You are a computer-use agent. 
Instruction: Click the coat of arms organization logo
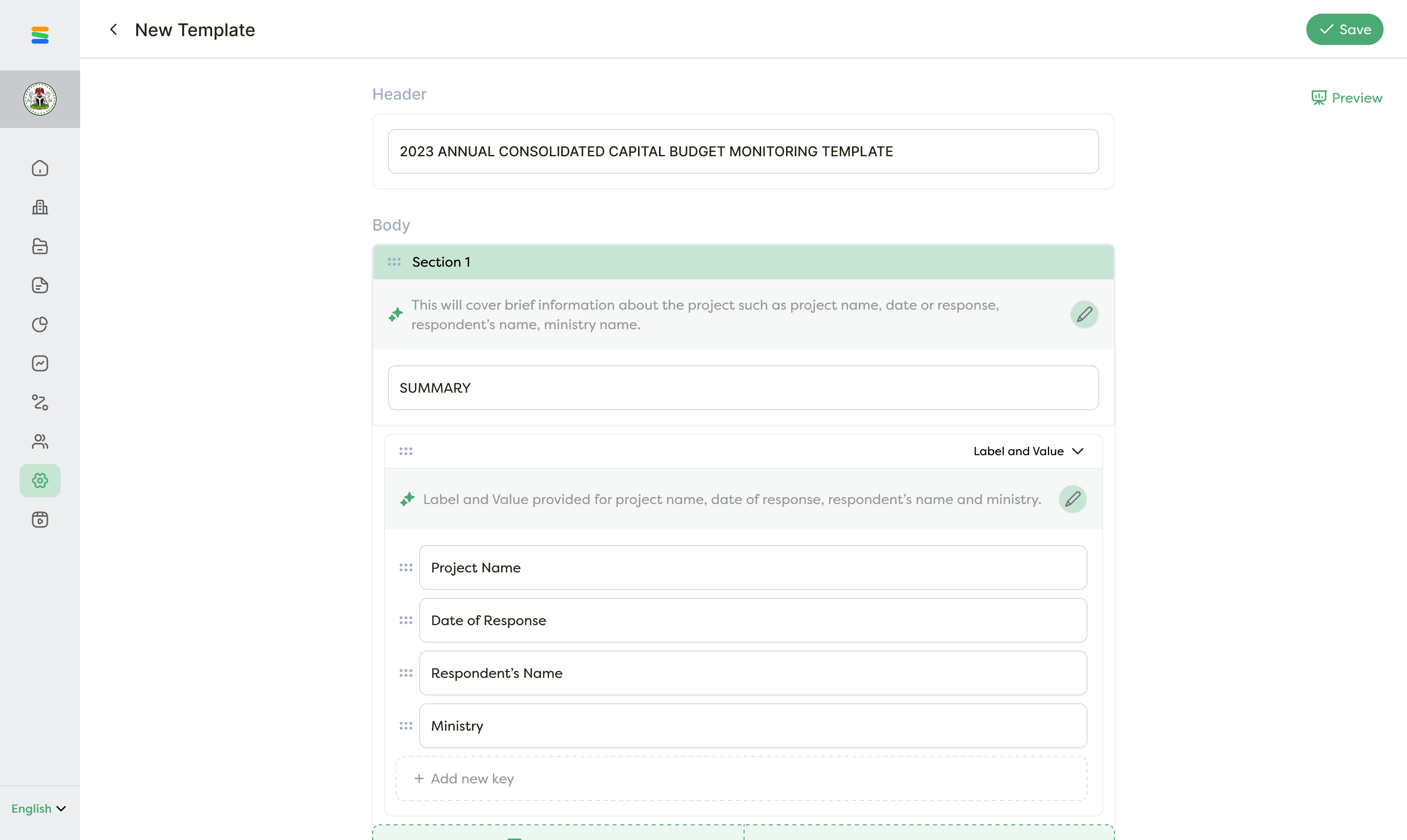coord(40,99)
